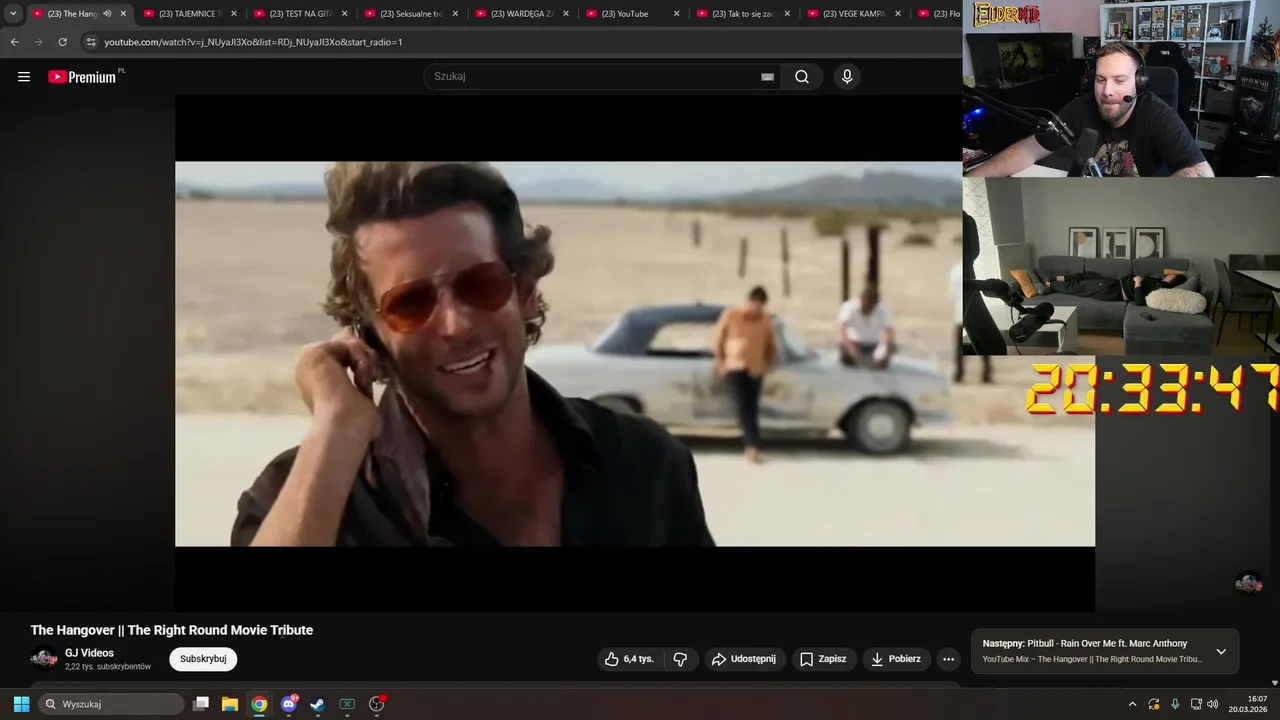
Task: Close 'The Hangover' active tab
Action: click(123, 14)
